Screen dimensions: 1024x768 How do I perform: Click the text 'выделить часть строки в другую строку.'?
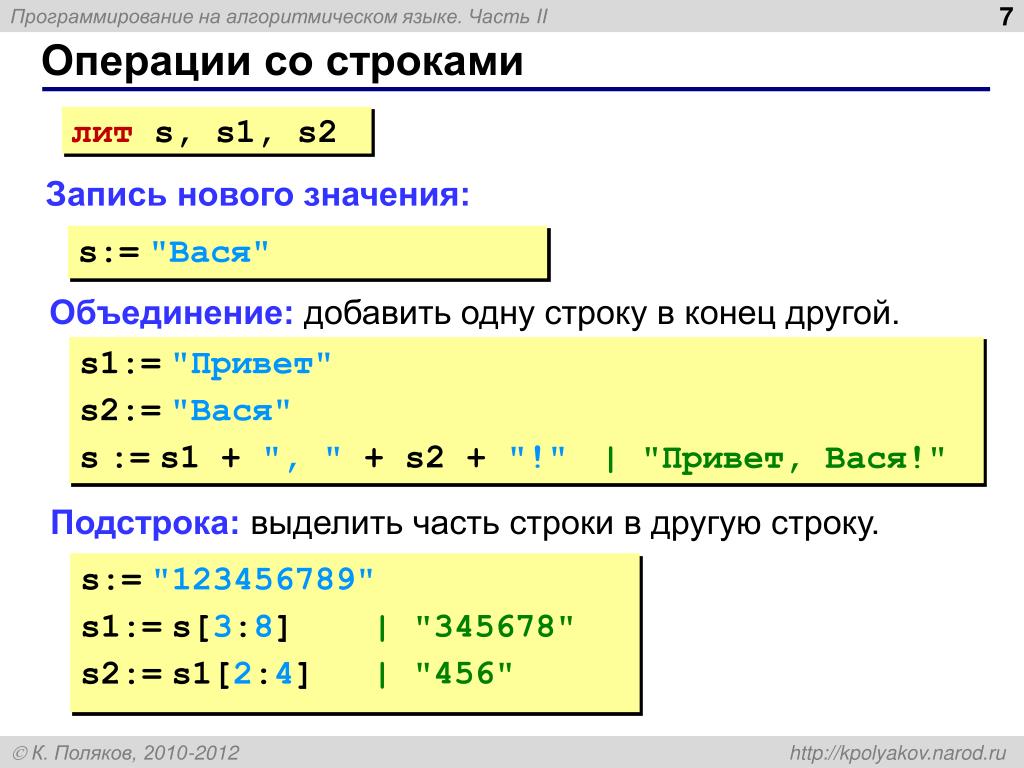pyautogui.click(x=565, y=523)
